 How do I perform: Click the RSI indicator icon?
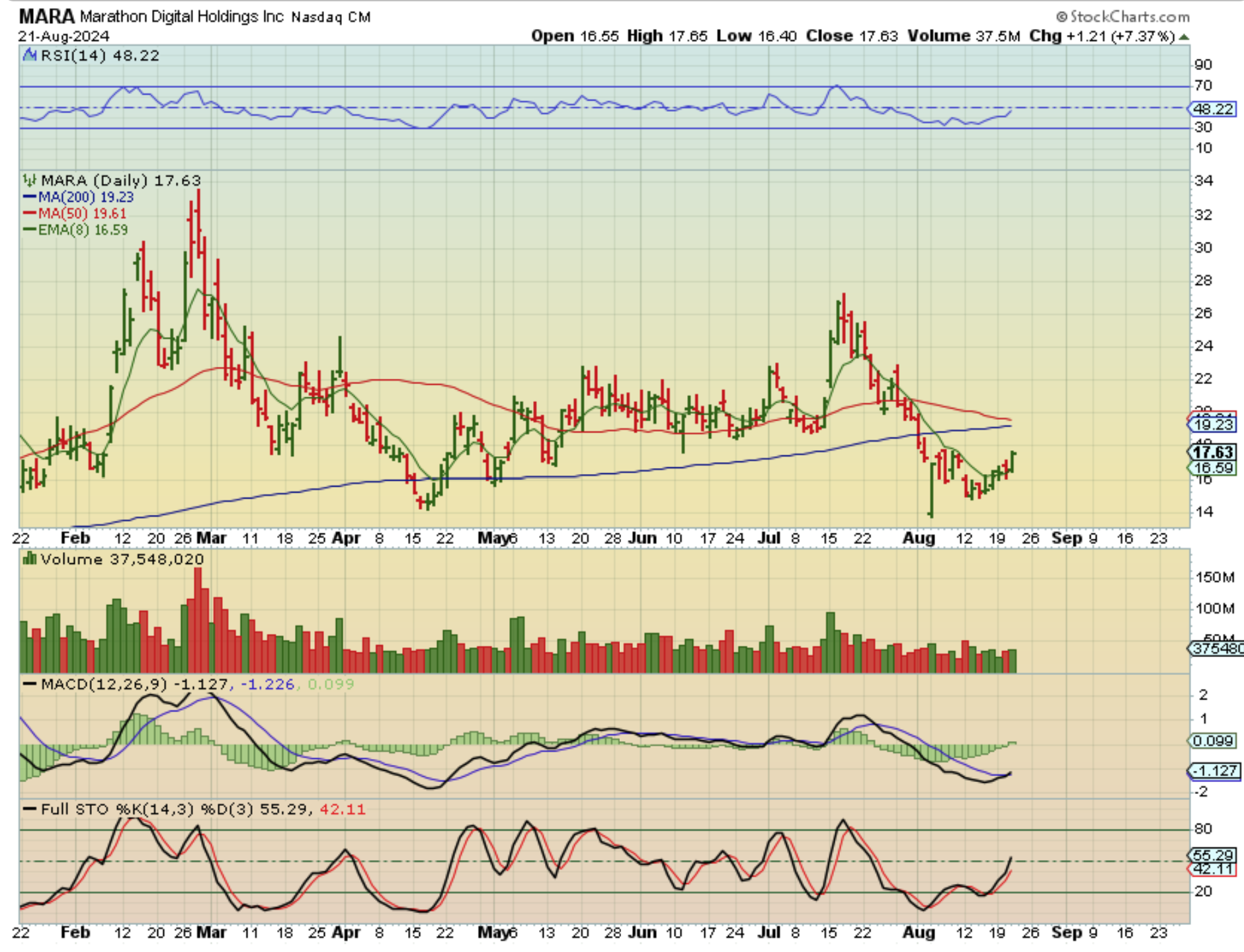click(29, 56)
